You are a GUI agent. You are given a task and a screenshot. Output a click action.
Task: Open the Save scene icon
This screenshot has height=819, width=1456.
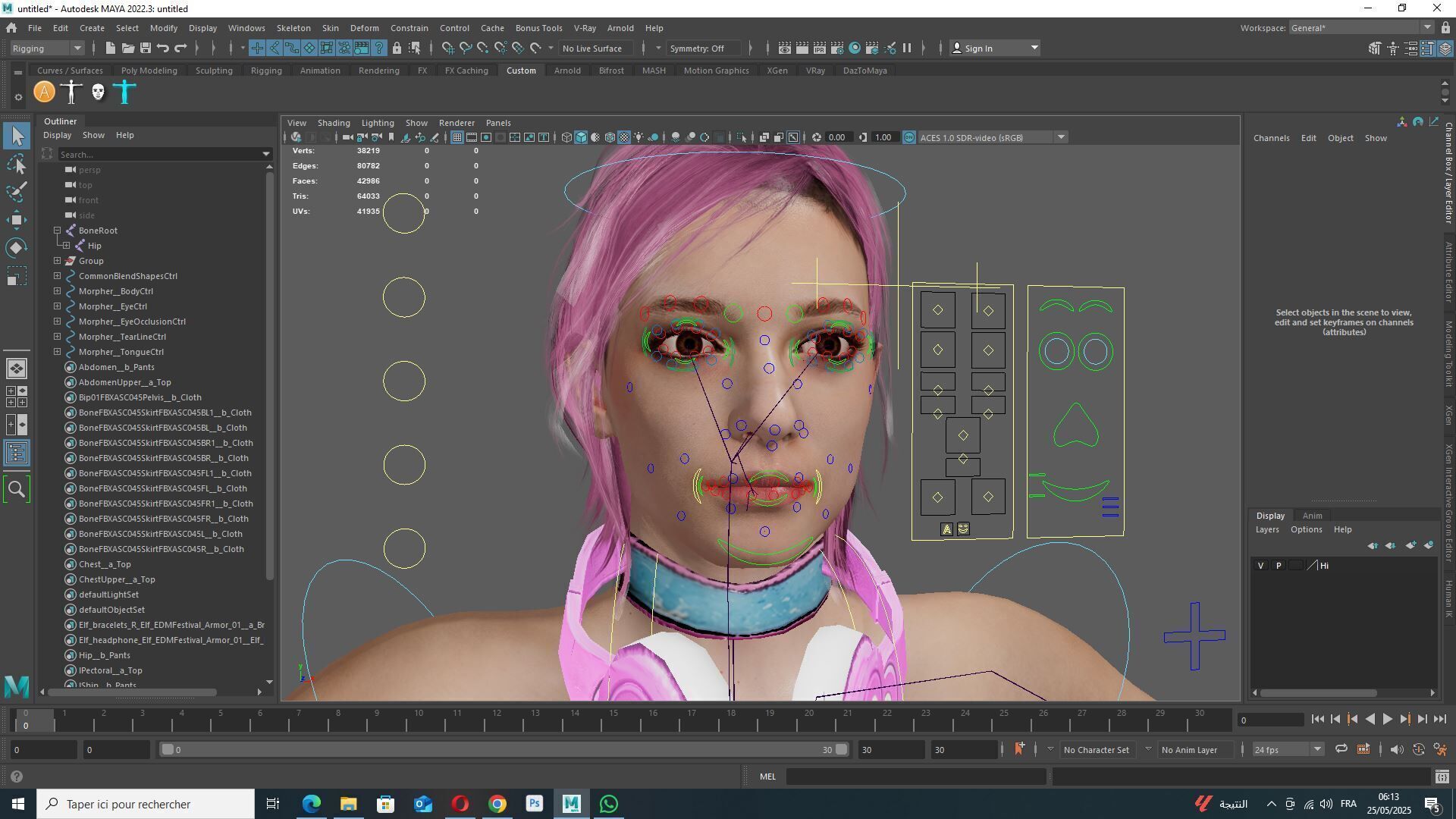tap(146, 49)
